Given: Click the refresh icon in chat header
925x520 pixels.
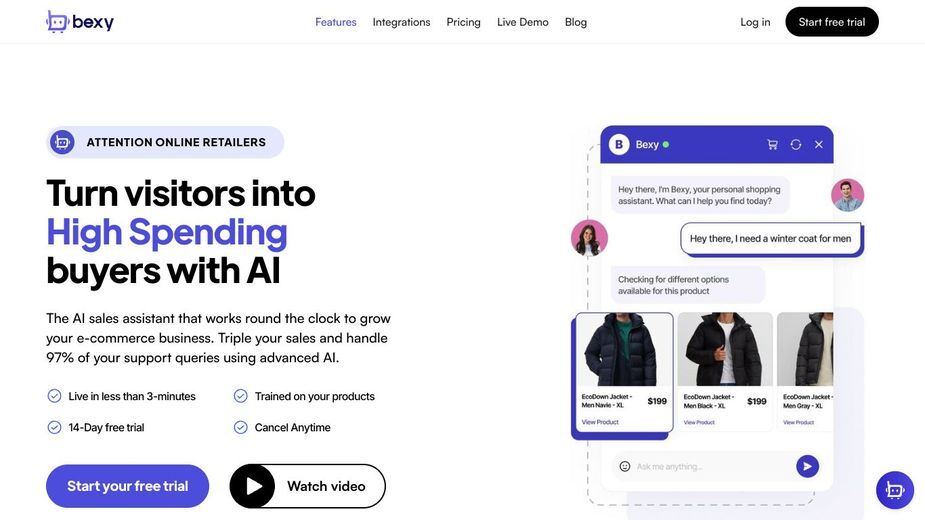Looking at the screenshot, I should point(796,145).
